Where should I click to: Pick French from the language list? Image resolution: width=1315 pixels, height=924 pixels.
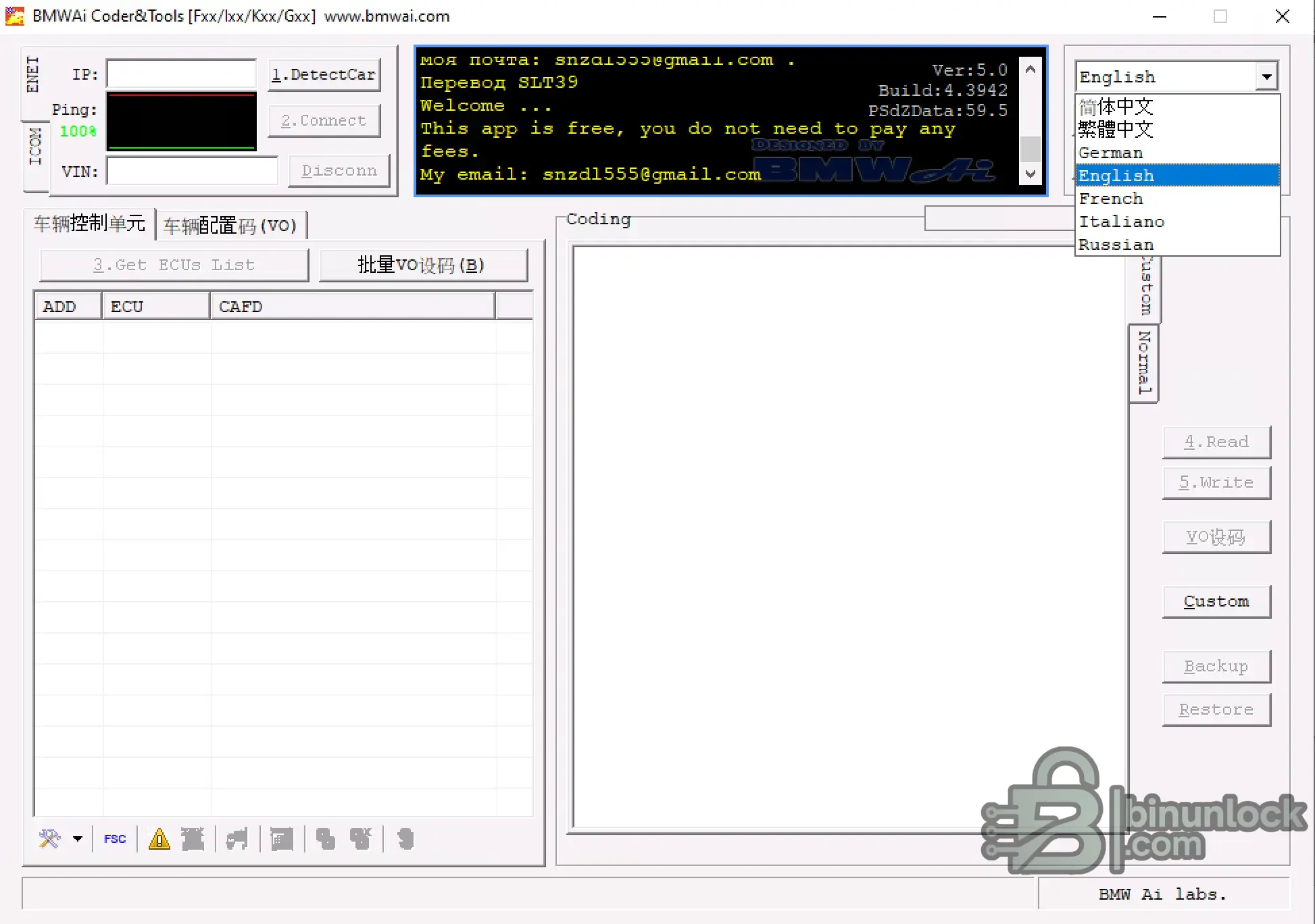coord(1178,198)
